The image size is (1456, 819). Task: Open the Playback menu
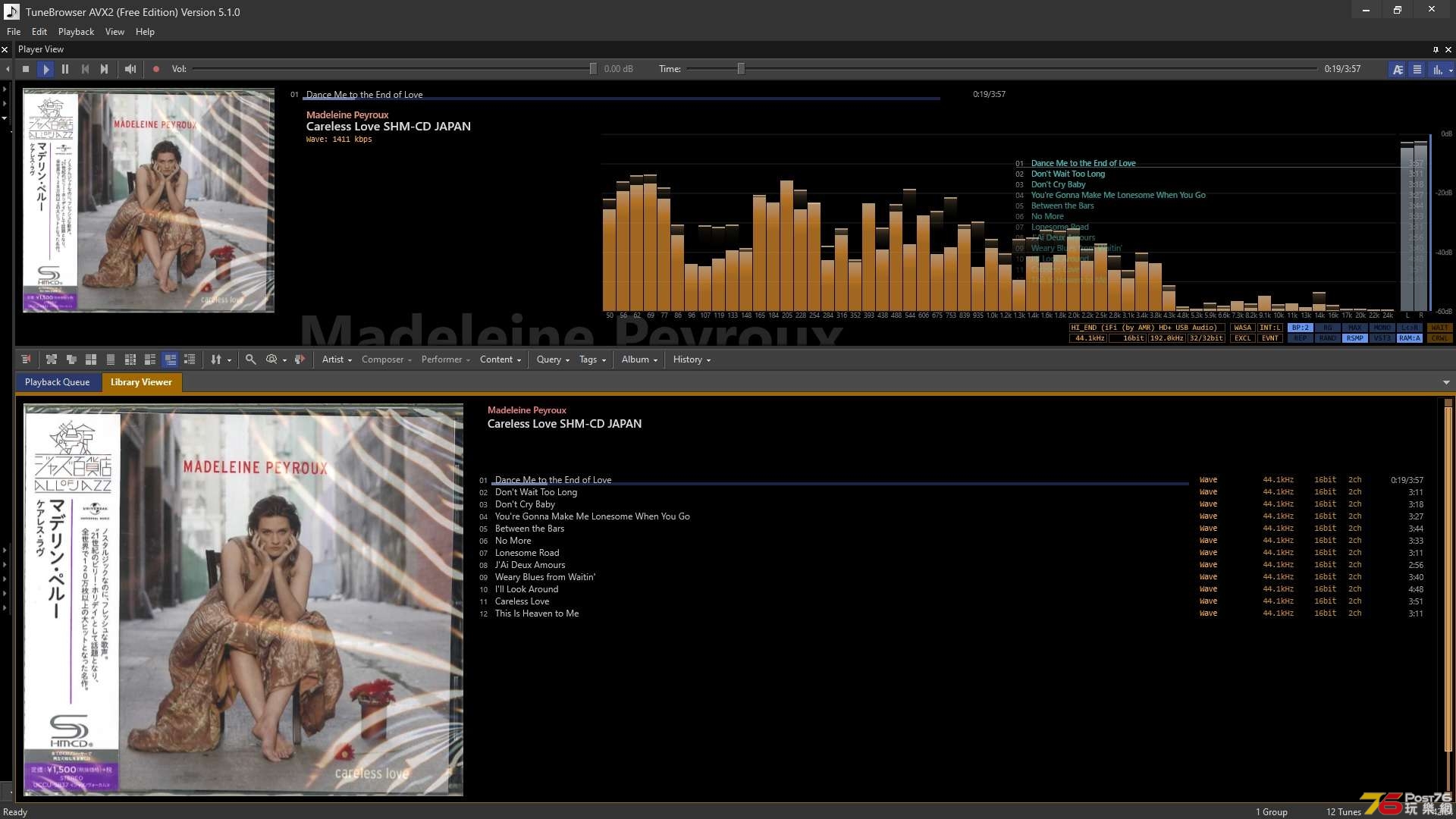76,32
